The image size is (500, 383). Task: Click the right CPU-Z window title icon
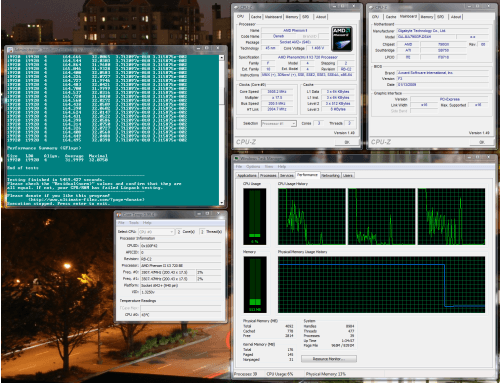(x=372, y=7)
